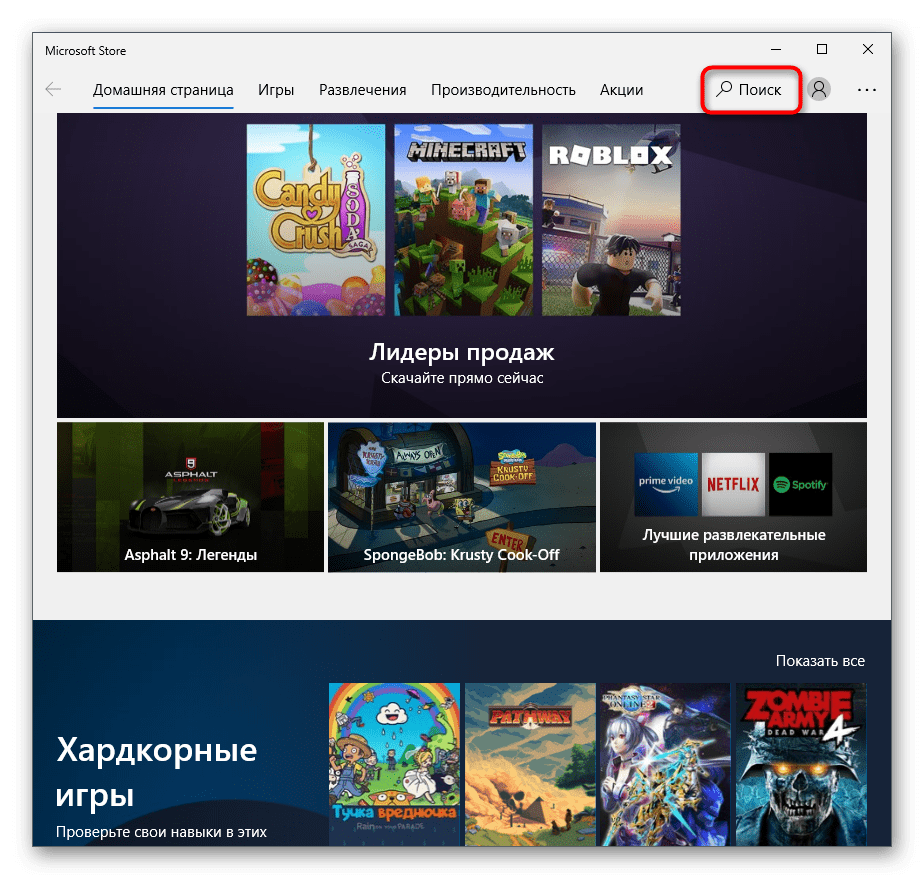924x879 pixels.
Task: Click Скачайте прямо сейчас subtitle
Action: [x=461, y=378]
